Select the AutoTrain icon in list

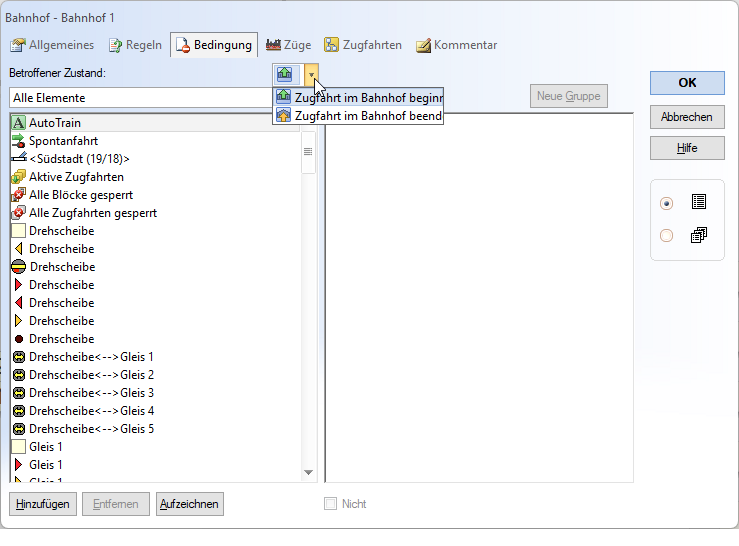[x=18, y=122]
